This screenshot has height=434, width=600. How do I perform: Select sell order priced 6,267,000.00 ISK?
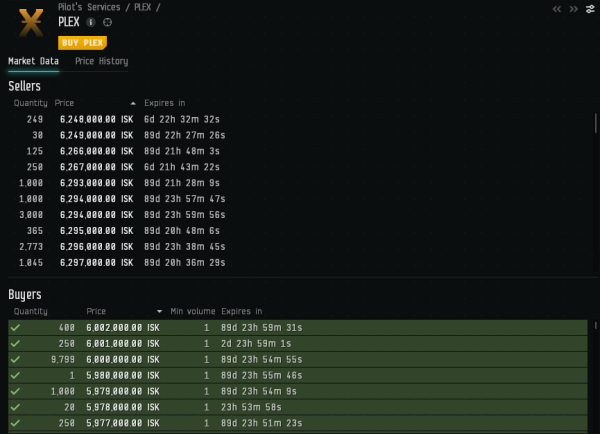click(x=300, y=167)
